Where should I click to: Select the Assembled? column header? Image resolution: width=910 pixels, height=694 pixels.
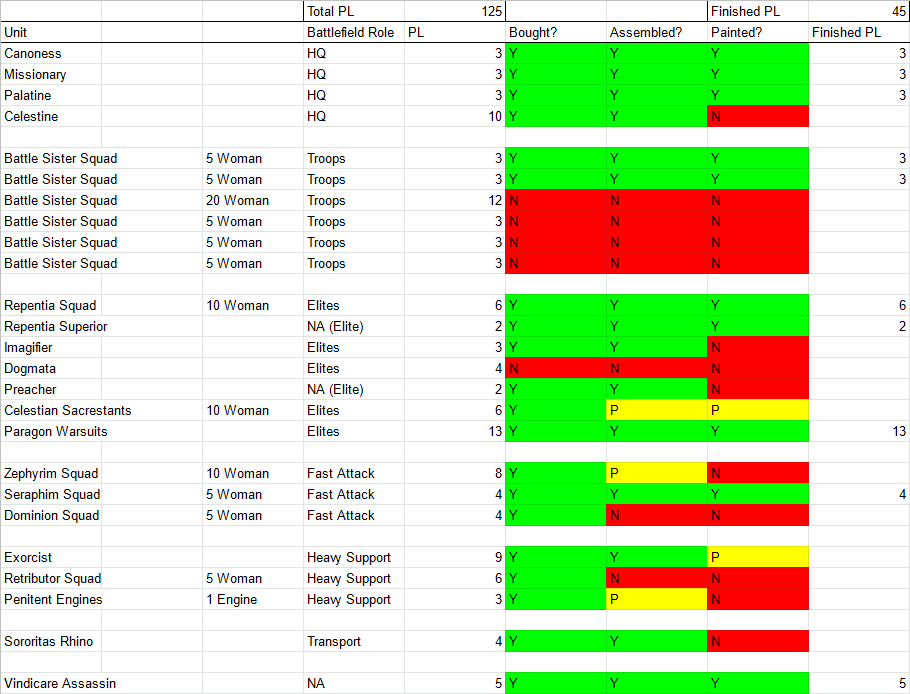(x=656, y=32)
